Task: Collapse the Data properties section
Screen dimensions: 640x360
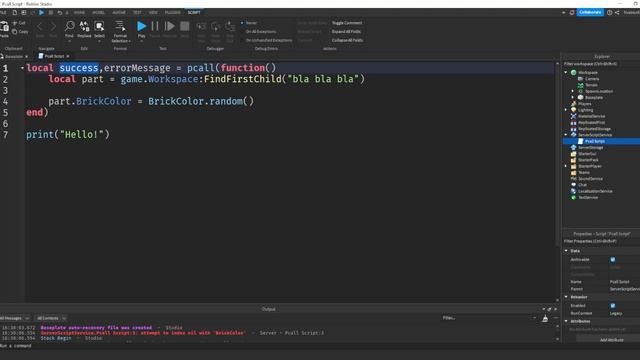Action: [x=566, y=251]
